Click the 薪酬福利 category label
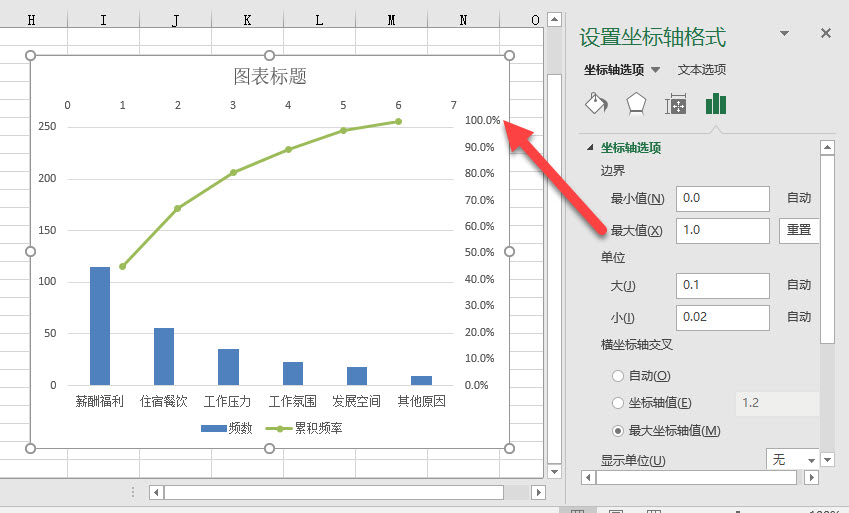Screen dimensions: 849x513 pyautogui.click(x=100, y=401)
